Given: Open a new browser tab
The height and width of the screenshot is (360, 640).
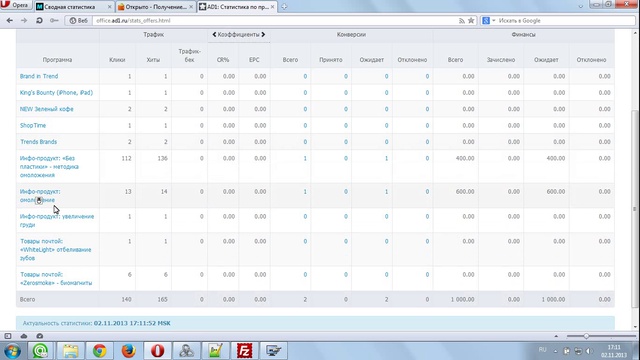Looking at the screenshot, I should click(284, 7).
